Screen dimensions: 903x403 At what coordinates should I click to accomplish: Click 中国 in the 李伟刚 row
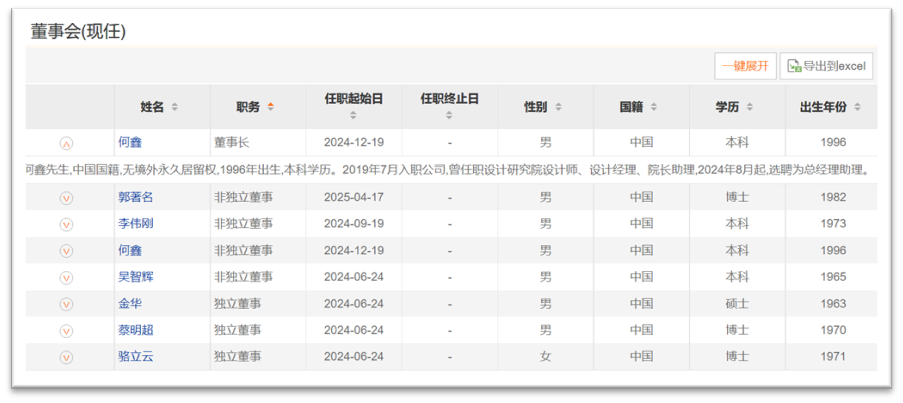tap(642, 223)
